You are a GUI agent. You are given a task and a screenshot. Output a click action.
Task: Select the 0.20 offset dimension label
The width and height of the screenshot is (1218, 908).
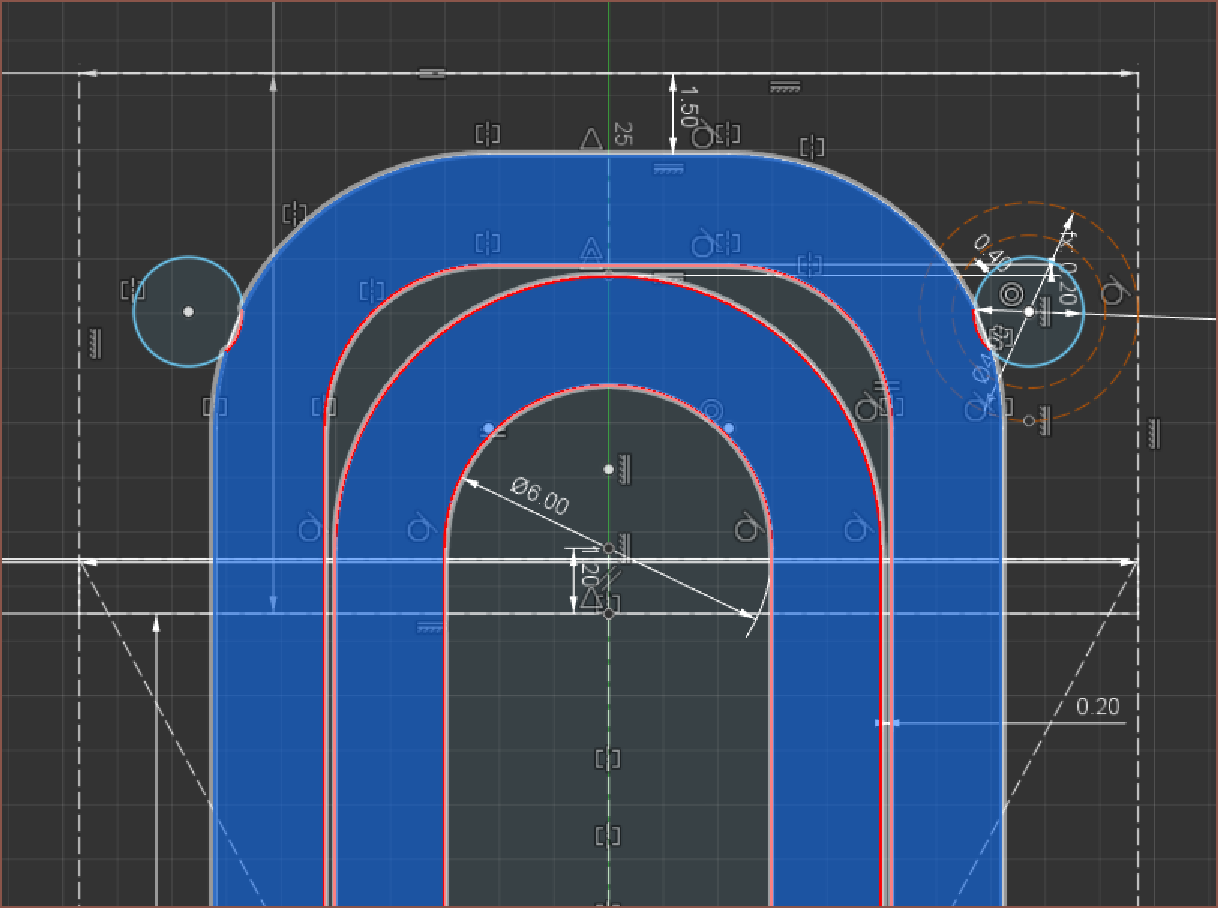(1097, 707)
